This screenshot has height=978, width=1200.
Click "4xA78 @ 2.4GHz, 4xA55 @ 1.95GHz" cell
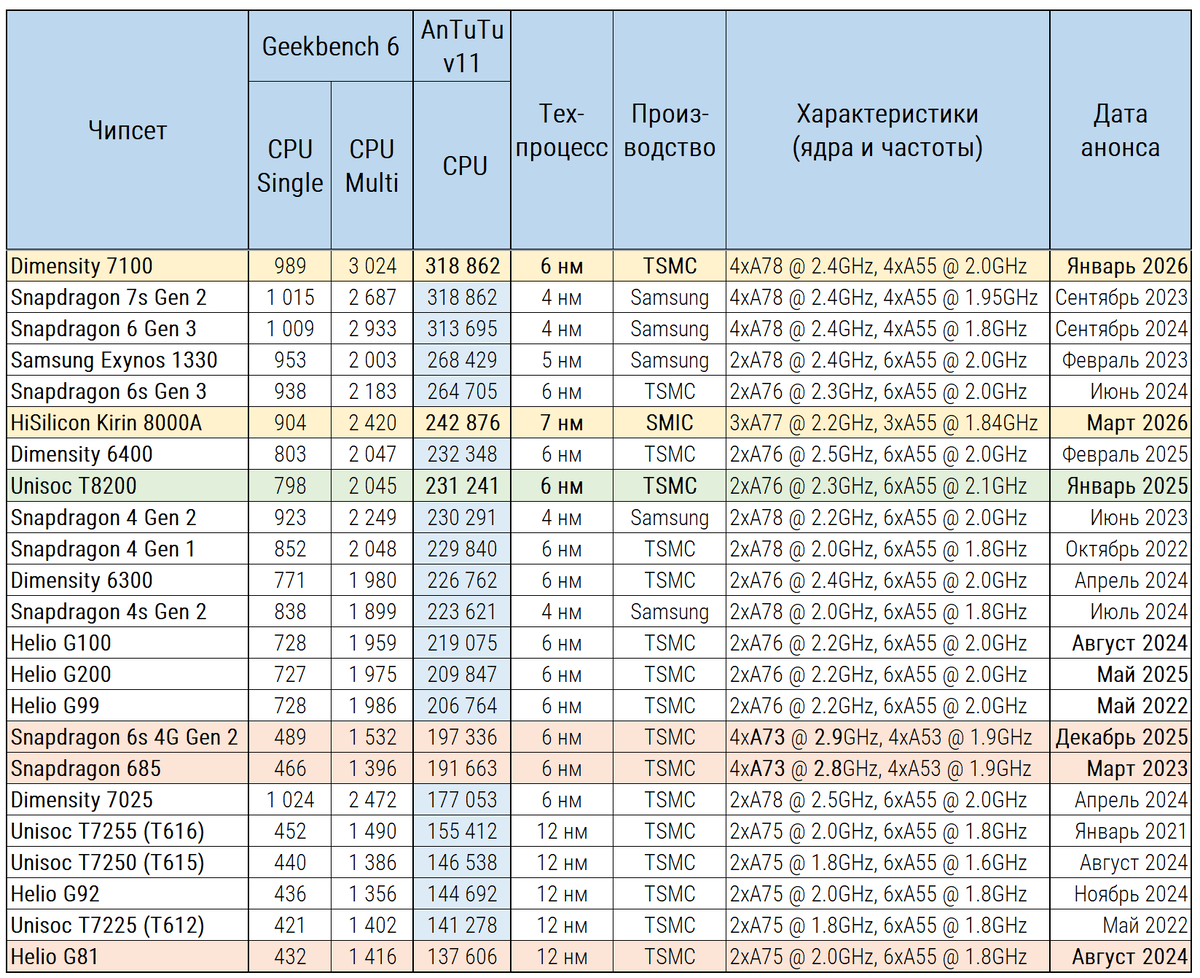(x=887, y=297)
